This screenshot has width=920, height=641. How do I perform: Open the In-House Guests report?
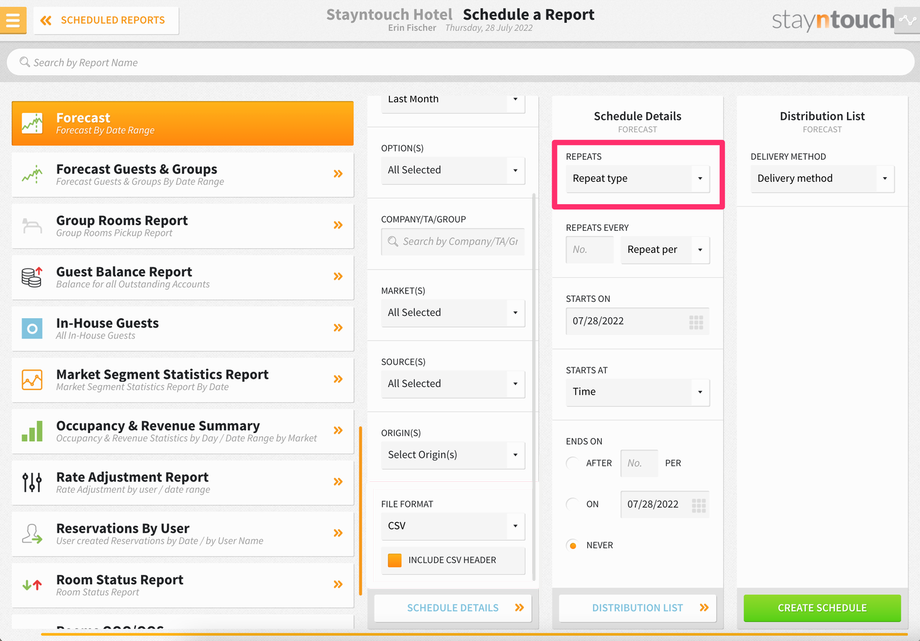[182, 329]
